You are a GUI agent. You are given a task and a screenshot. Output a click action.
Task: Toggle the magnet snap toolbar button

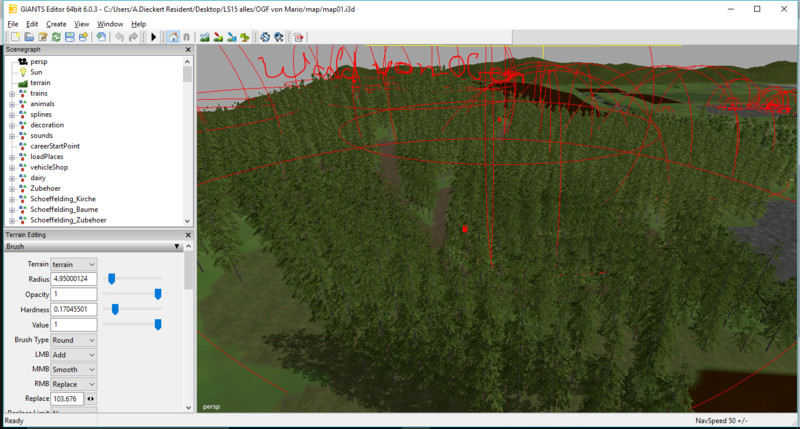pos(186,37)
